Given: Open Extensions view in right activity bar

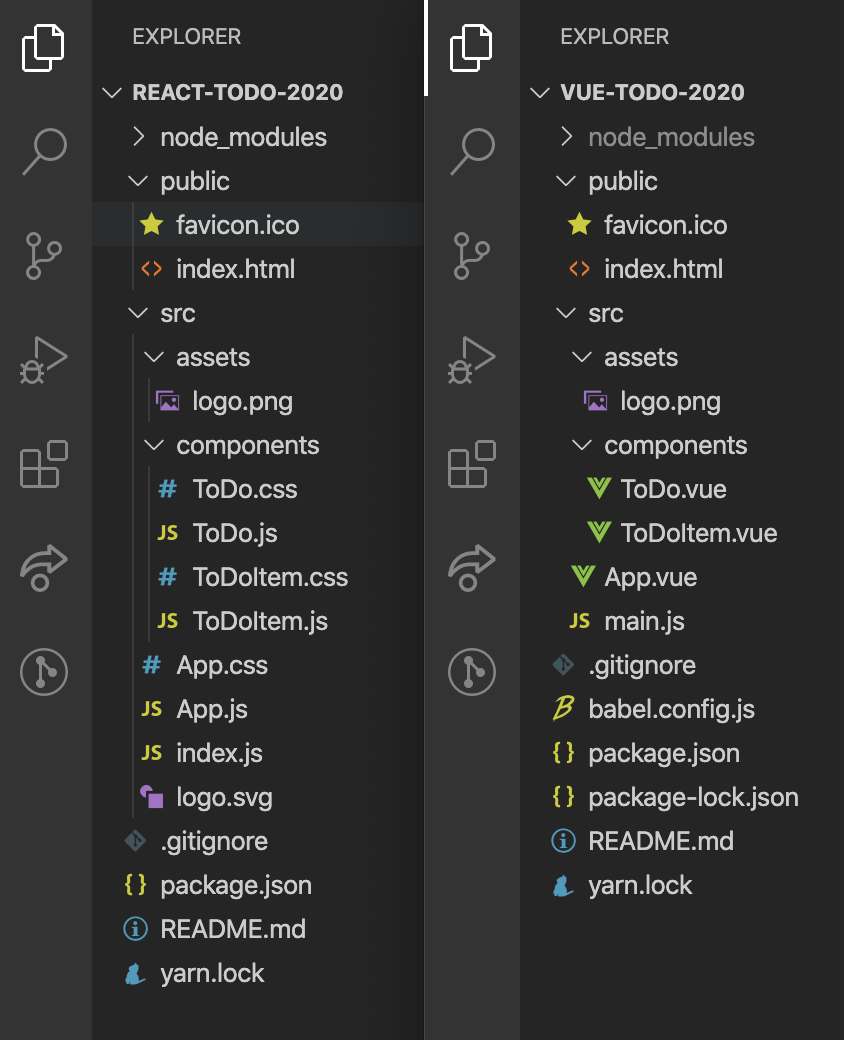Looking at the screenshot, I should coord(472,464).
